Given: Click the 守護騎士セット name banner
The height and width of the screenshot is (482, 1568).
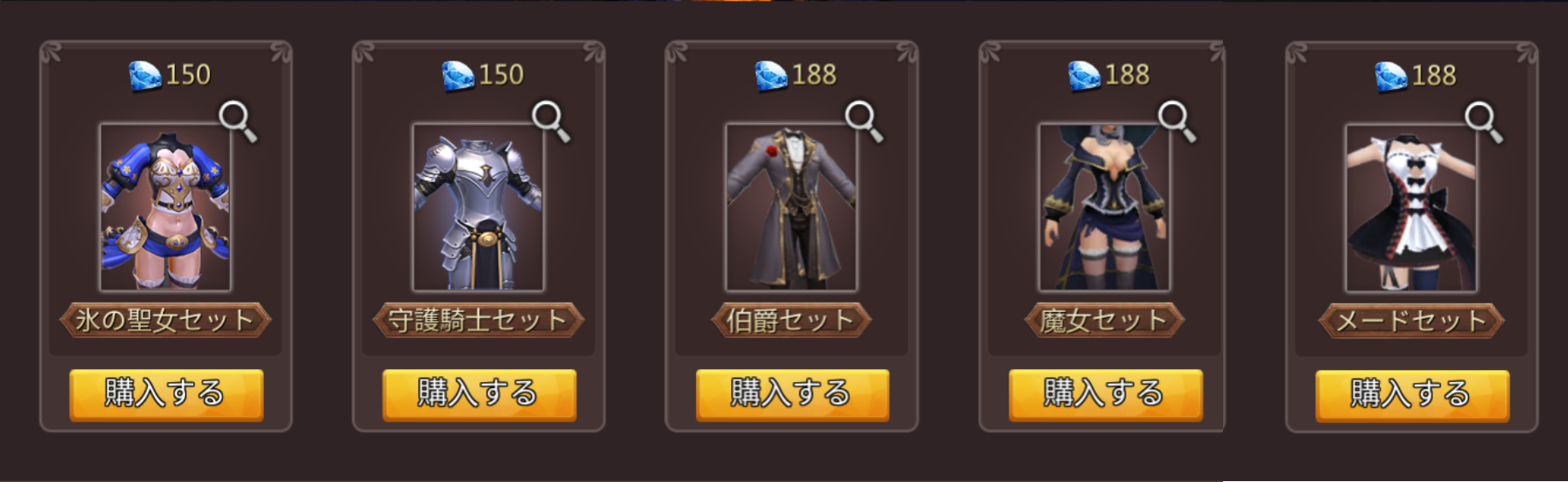Looking at the screenshot, I should click(x=478, y=320).
